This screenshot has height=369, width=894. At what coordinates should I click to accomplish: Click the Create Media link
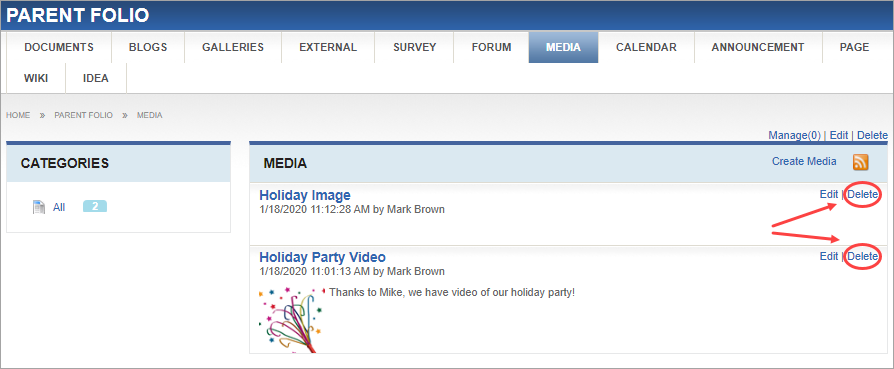click(804, 161)
